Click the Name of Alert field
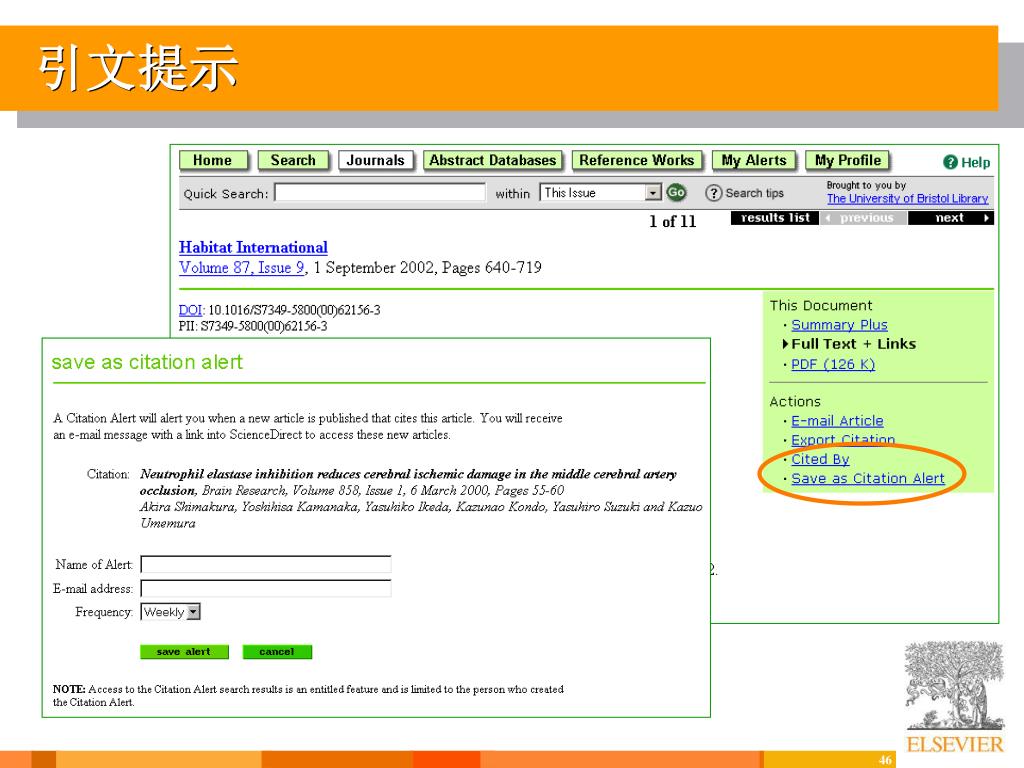The width and height of the screenshot is (1024, 768). 266,564
